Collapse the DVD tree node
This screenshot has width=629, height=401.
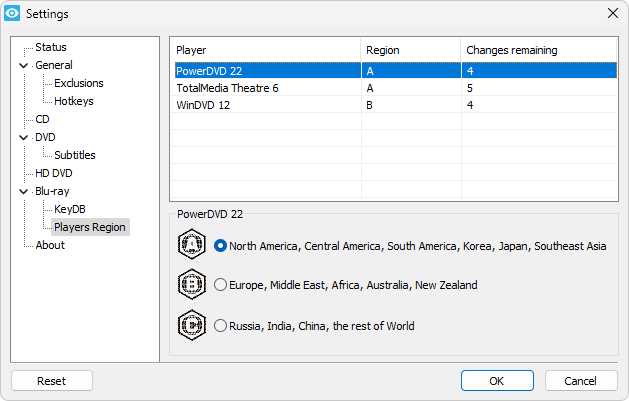click(x=24, y=138)
